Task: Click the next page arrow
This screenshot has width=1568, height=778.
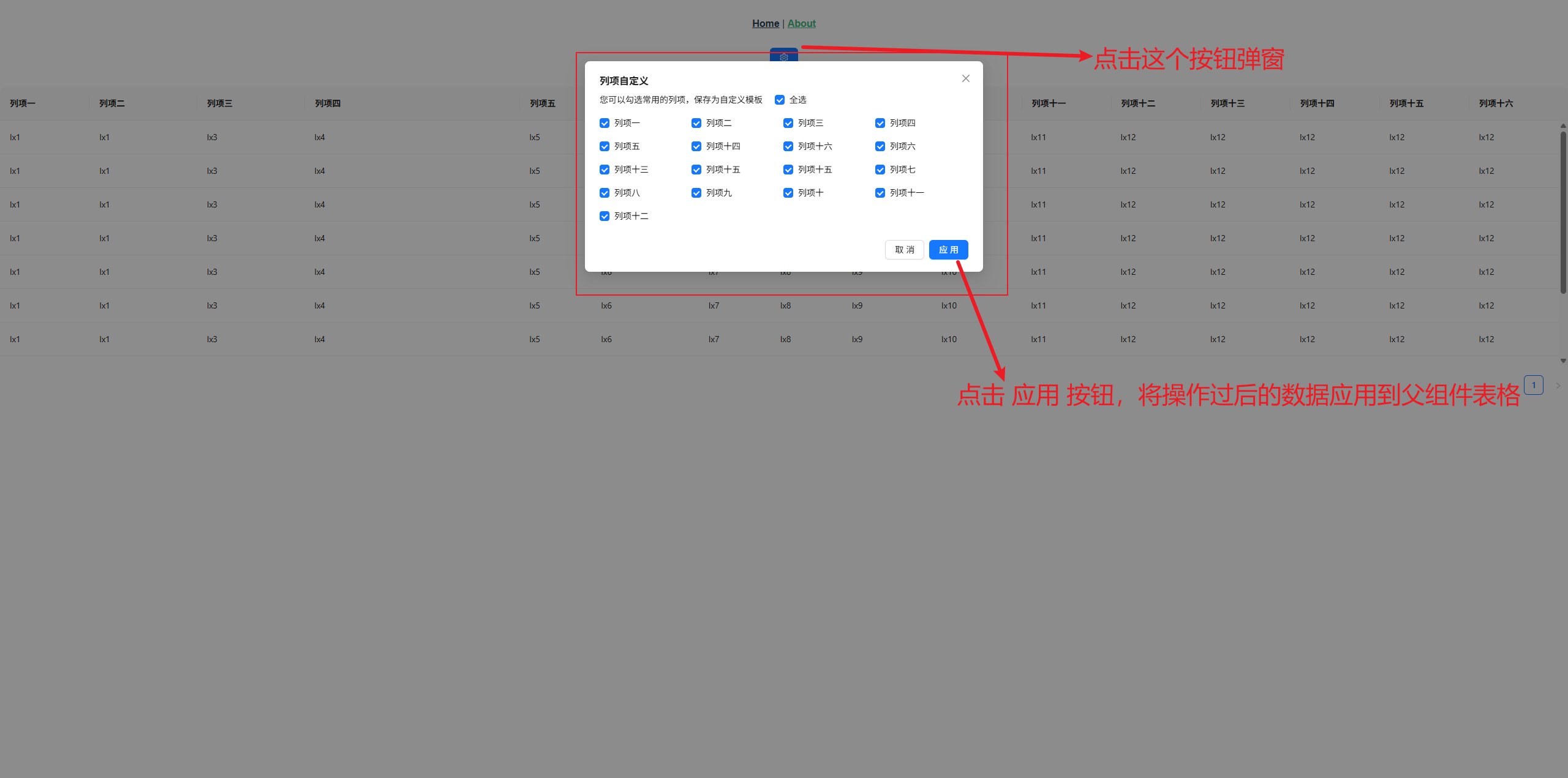Action: coord(1558,386)
